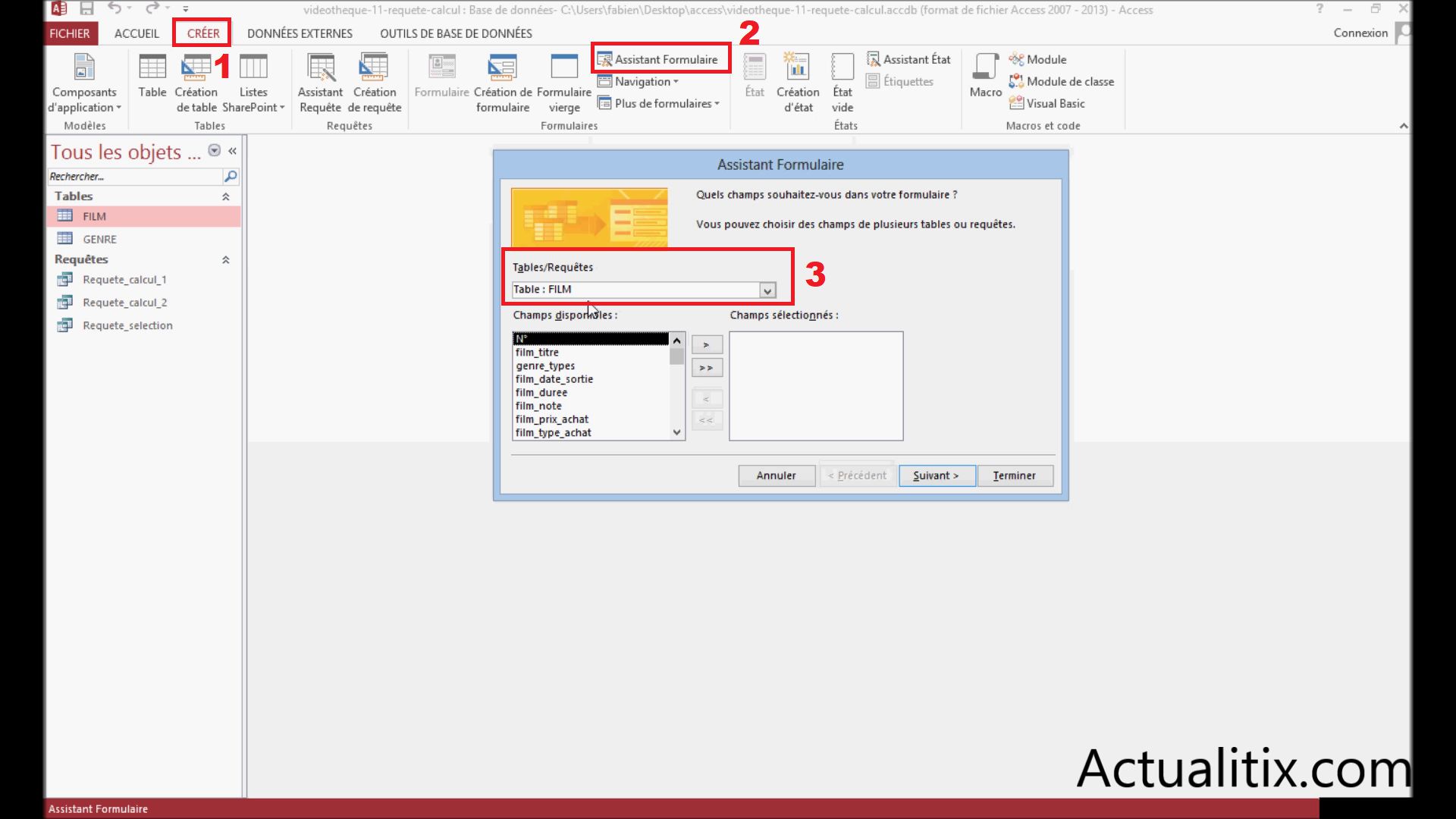
Task: Select the N° field
Action: click(x=591, y=339)
